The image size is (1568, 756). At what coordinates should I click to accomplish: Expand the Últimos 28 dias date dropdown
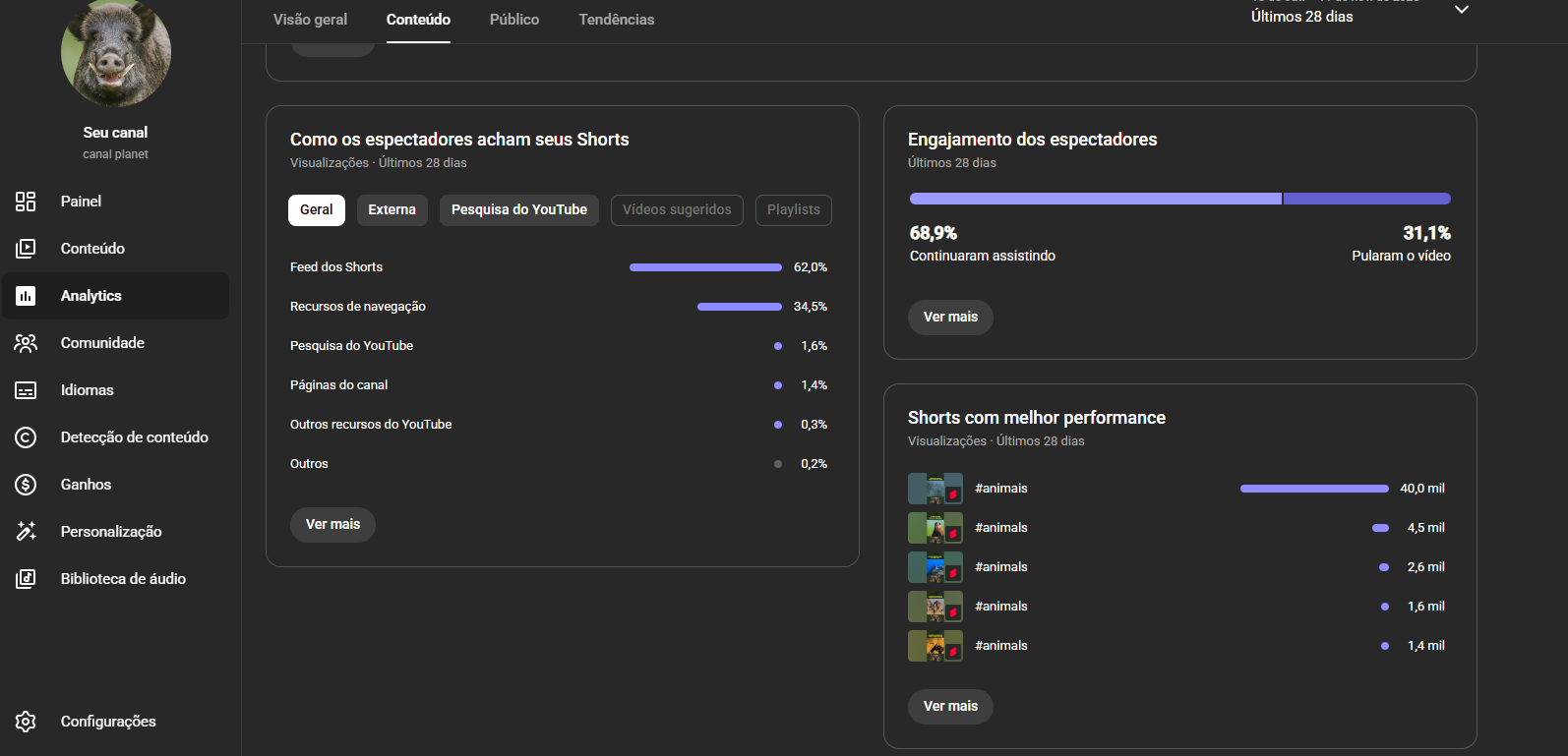1461,10
